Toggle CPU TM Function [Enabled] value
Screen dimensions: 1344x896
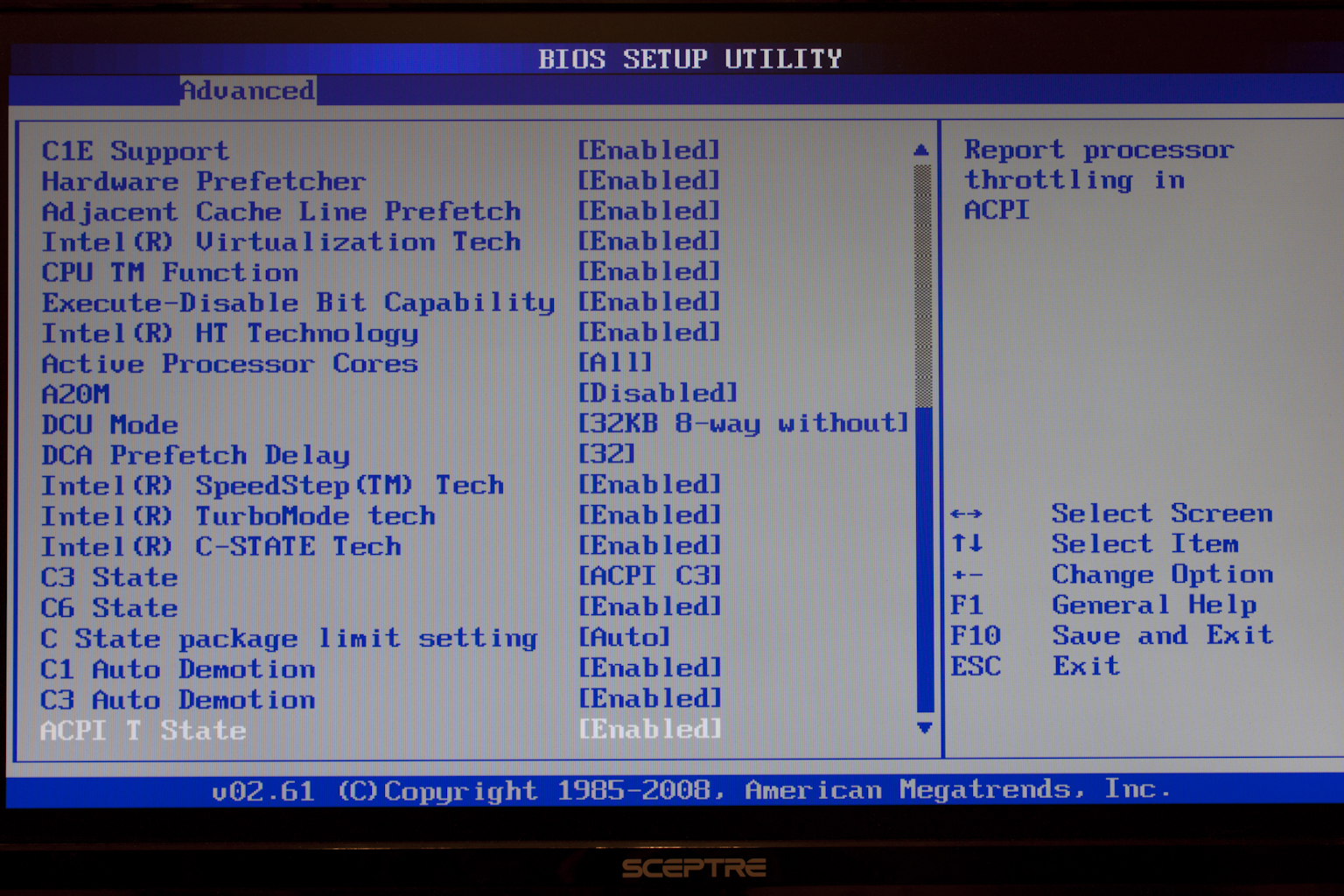point(648,272)
